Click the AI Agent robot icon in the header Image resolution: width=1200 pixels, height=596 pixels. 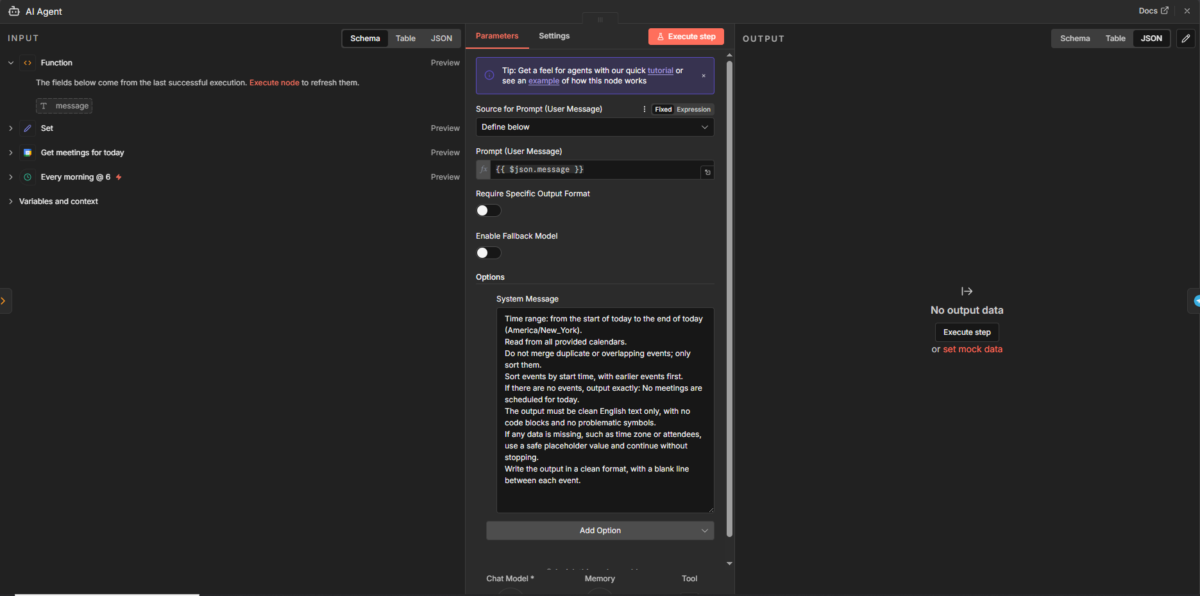pyautogui.click(x=14, y=11)
